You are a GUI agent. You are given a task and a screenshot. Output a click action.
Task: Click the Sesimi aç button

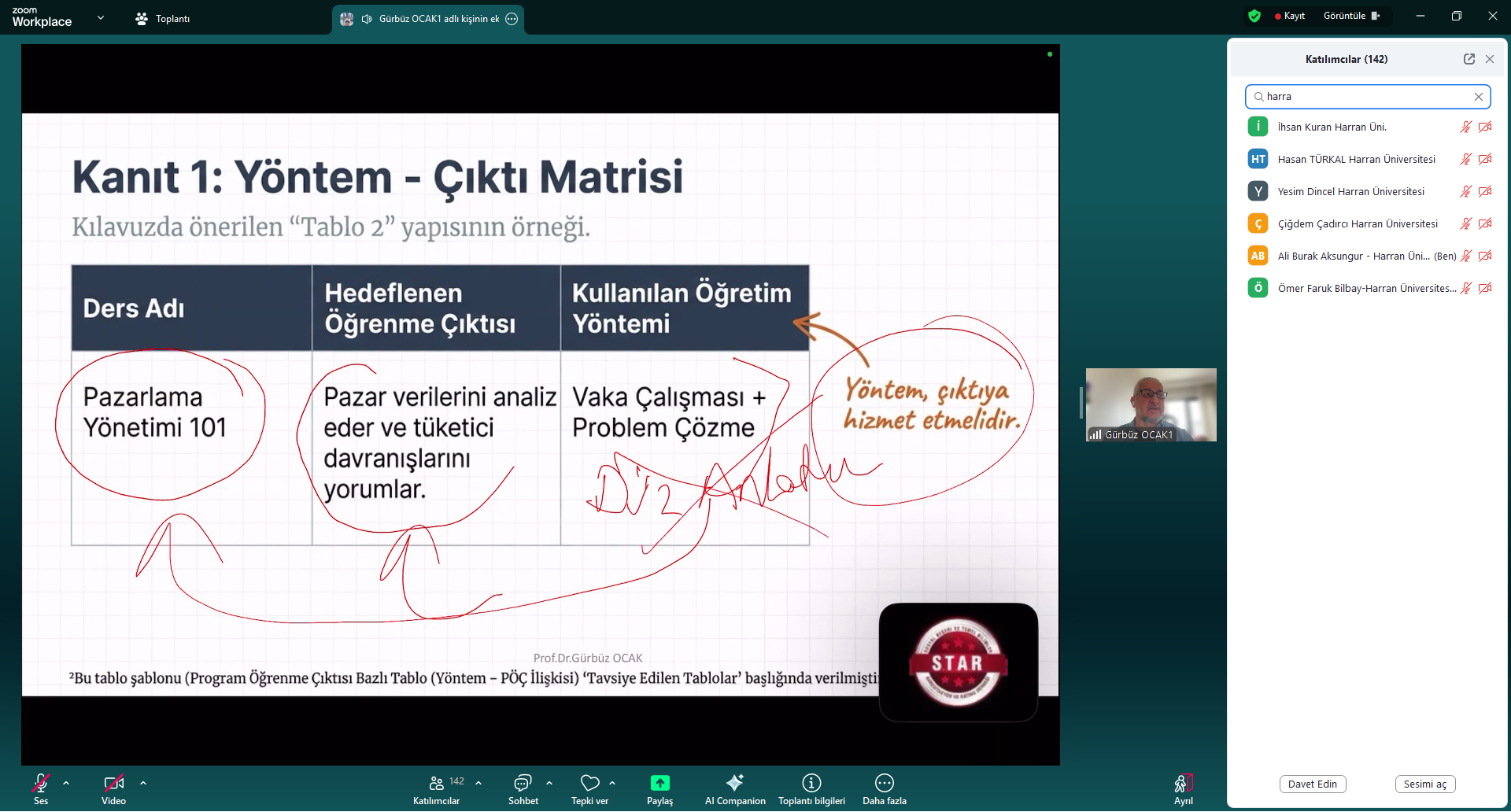tap(1424, 784)
